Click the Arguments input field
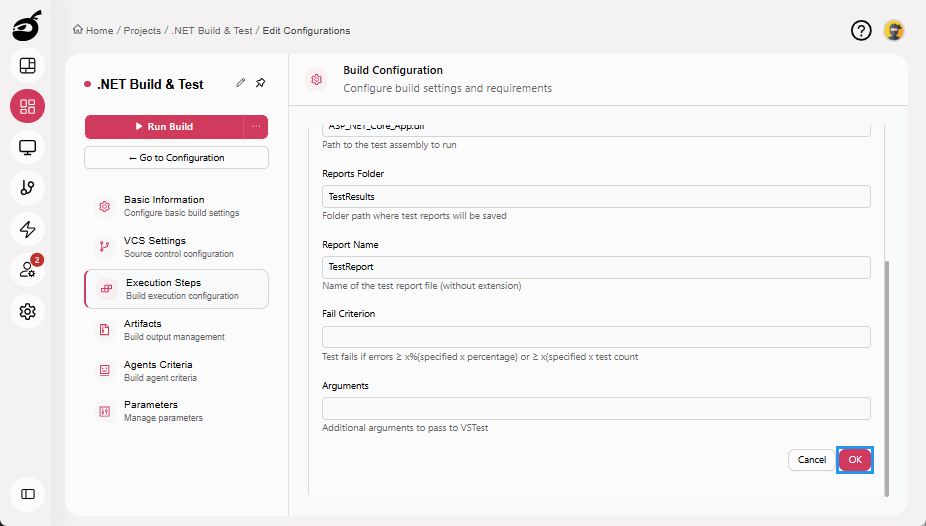This screenshot has height=526, width=926. tap(596, 409)
